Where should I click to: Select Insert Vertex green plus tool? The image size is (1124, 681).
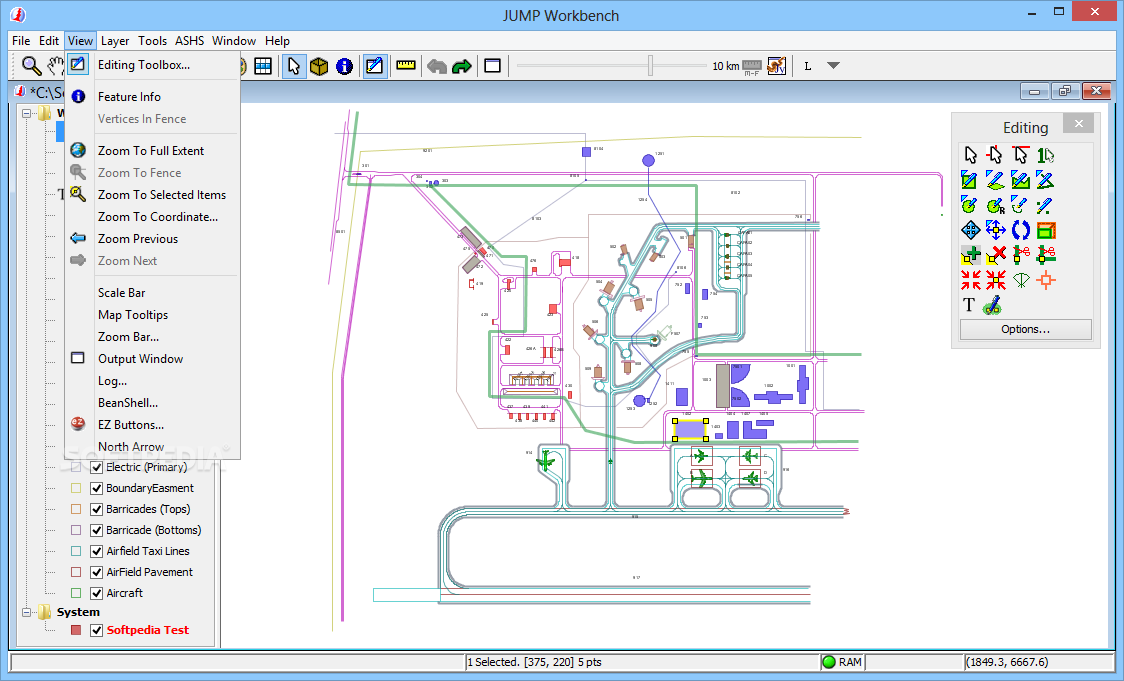point(970,255)
